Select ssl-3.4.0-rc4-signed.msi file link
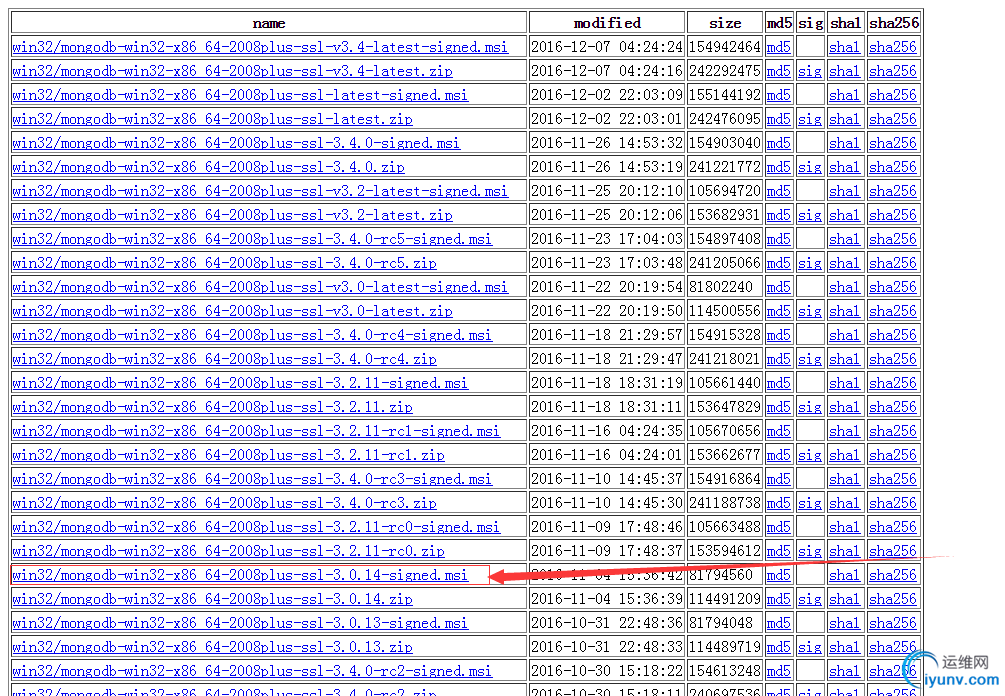The width and height of the screenshot is (1005, 696). tap(253, 335)
